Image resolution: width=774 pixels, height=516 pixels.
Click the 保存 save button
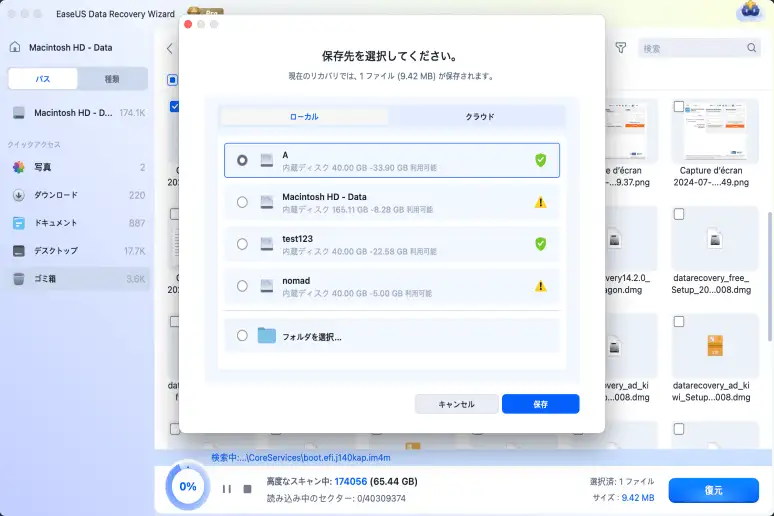(x=540, y=404)
